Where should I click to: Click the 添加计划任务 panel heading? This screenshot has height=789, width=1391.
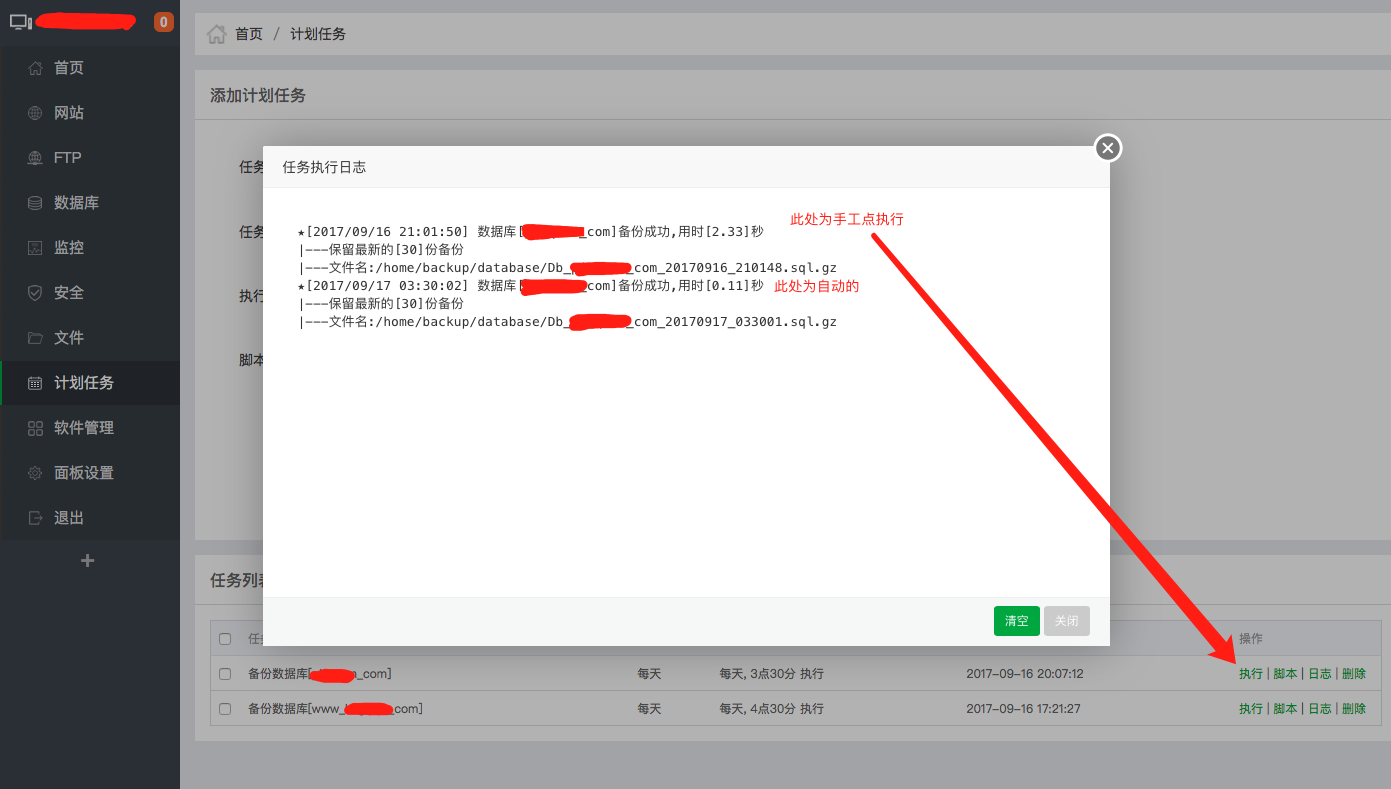[258, 96]
